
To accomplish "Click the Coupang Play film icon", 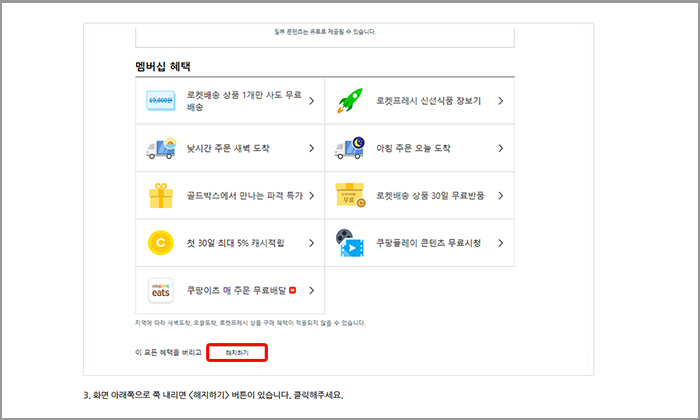I will (x=350, y=243).
